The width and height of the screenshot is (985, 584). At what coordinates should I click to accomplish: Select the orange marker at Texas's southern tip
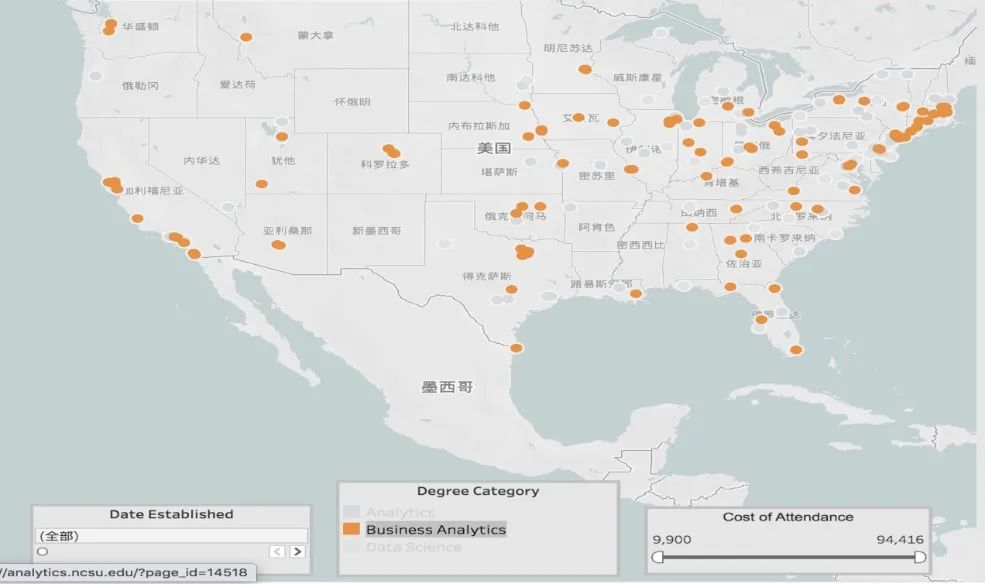click(x=516, y=348)
